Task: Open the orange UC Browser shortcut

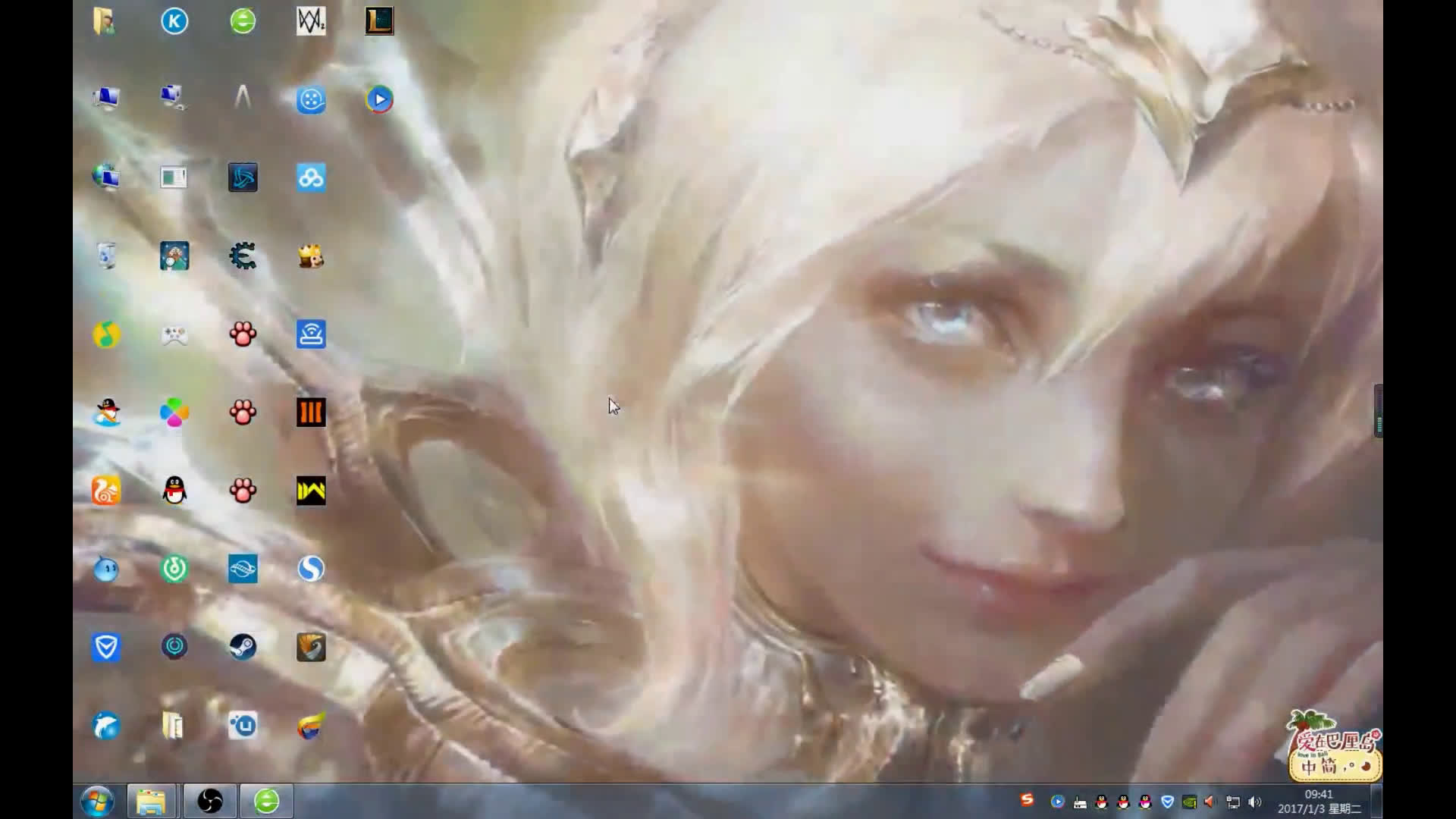Action: click(x=106, y=491)
